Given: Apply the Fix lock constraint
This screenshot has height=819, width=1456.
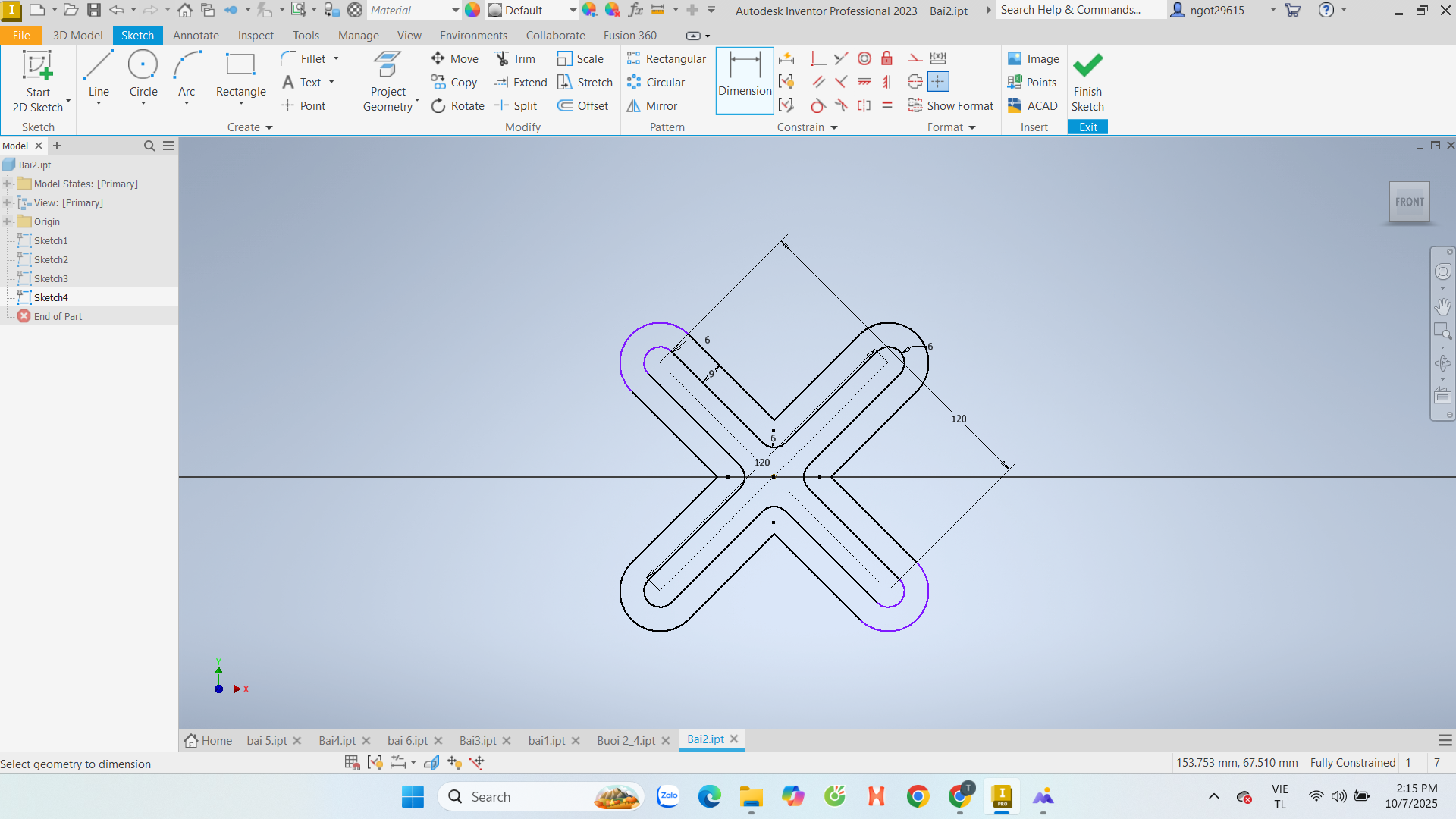Looking at the screenshot, I should (x=886, y=59).
